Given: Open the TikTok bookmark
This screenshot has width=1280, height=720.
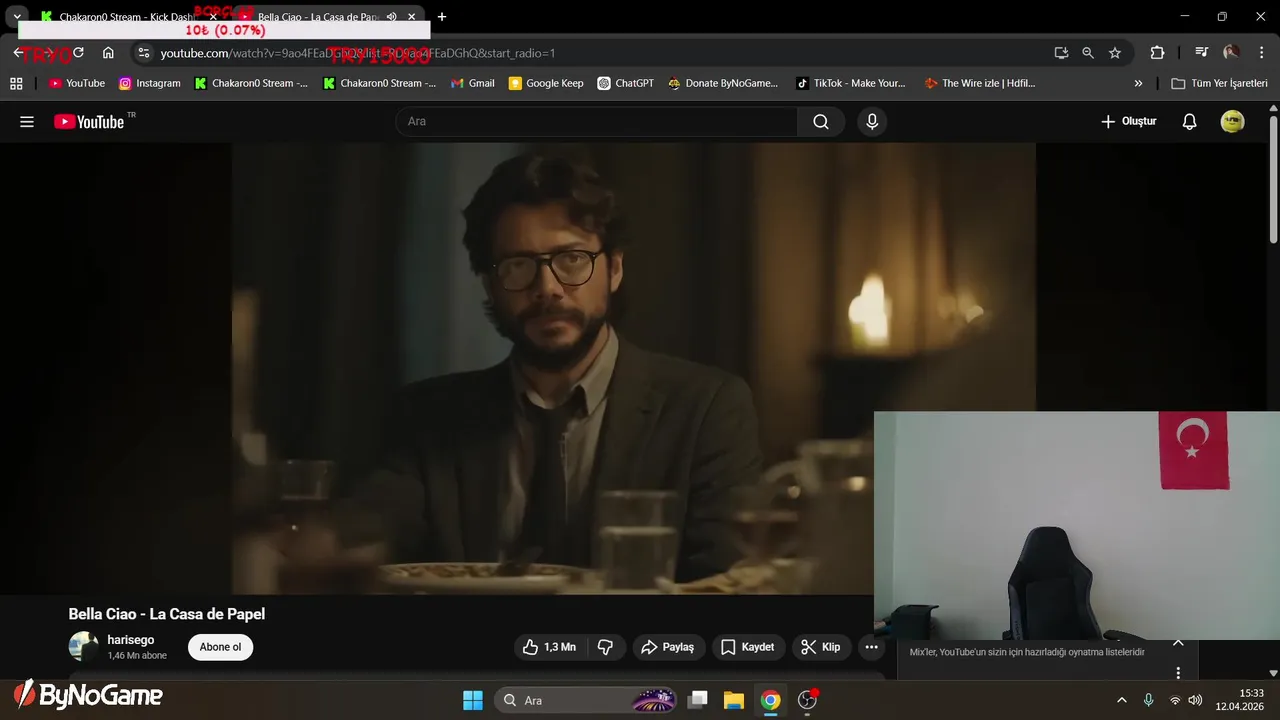Looking at the screenshot, I should (851, 83).
